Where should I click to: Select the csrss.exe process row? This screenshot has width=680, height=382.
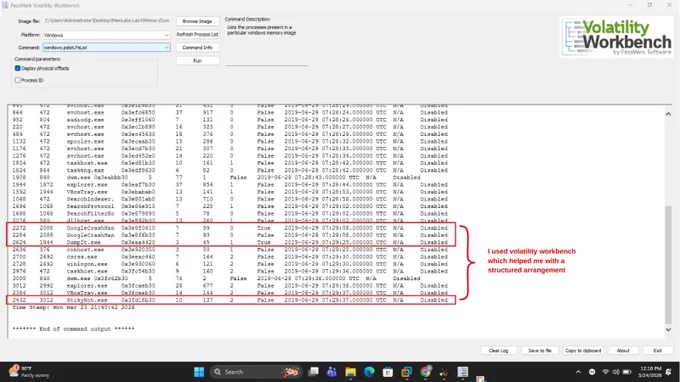click(x=230, y=257)
